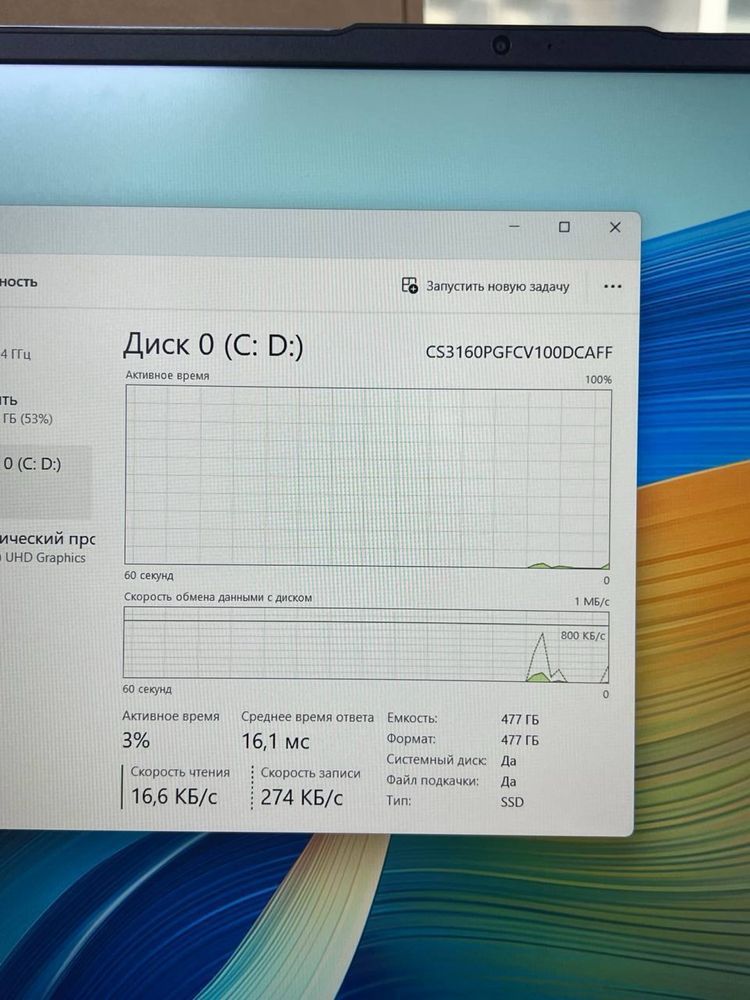Select the memory entry showing 53%
This screenshot has height=1000, width=750.
(x=27, y=409)
